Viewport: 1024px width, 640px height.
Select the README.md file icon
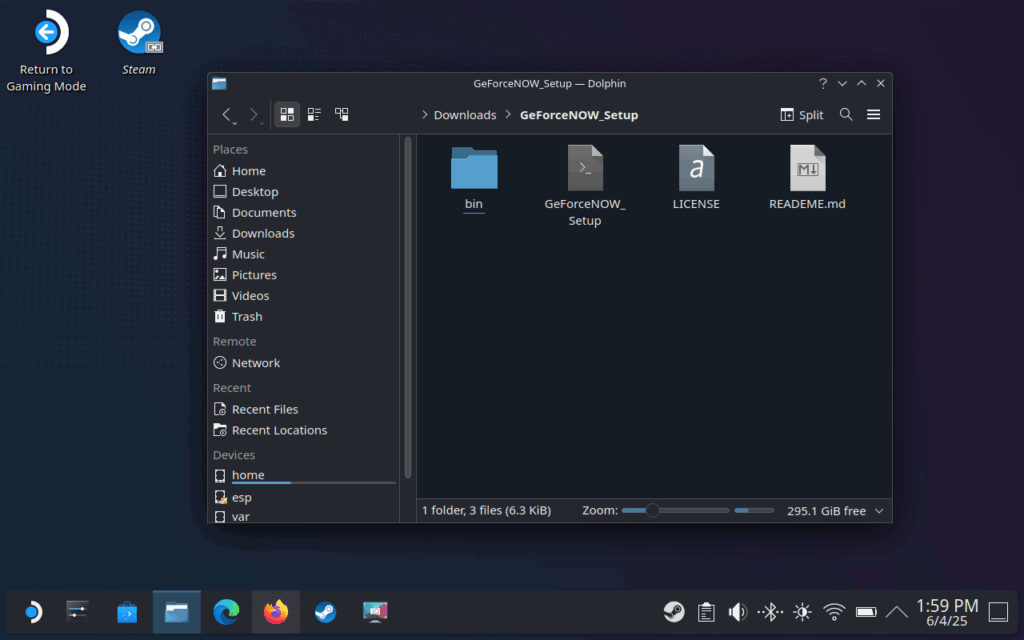807,169
